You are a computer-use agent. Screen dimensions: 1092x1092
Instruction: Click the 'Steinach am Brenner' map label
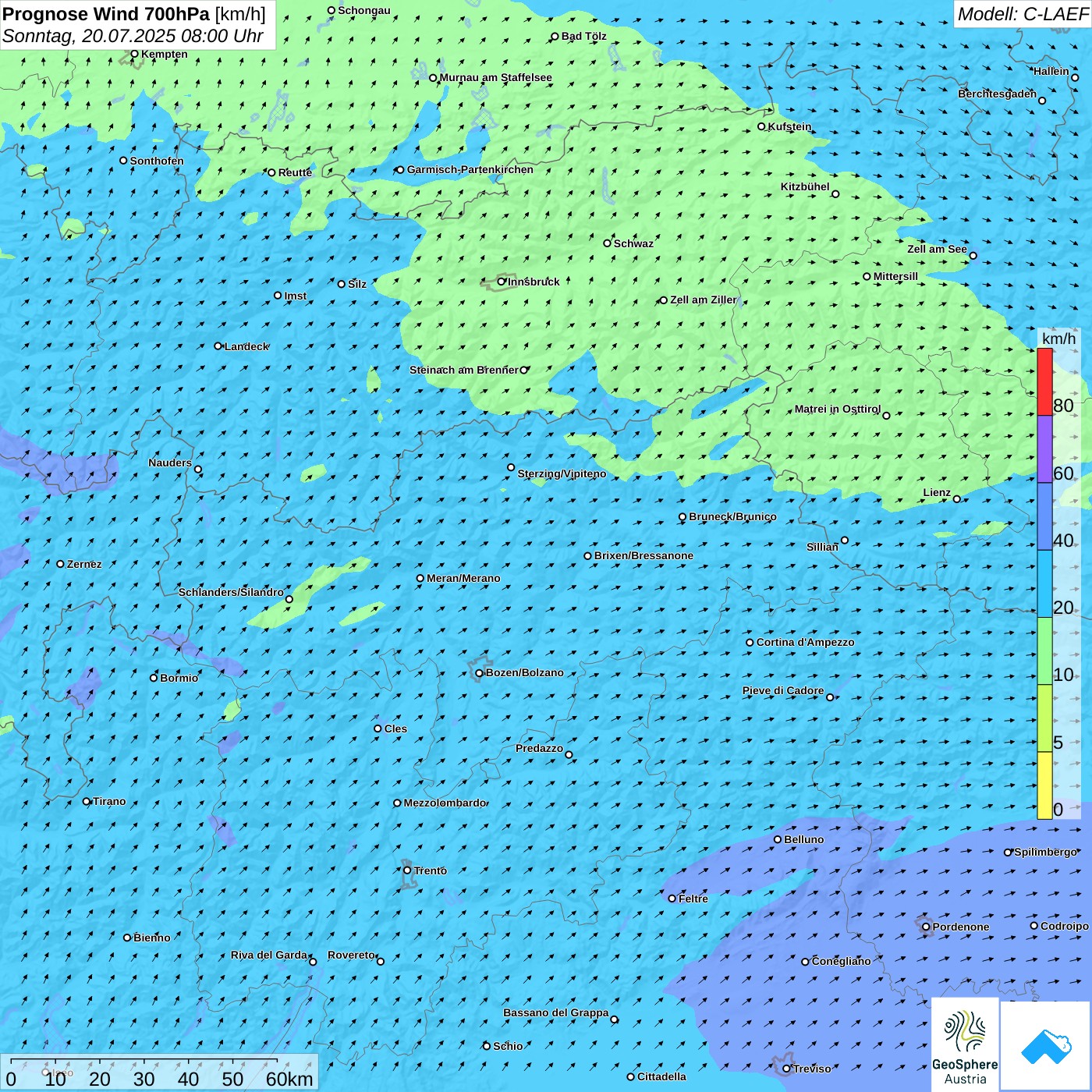(464, 370)
